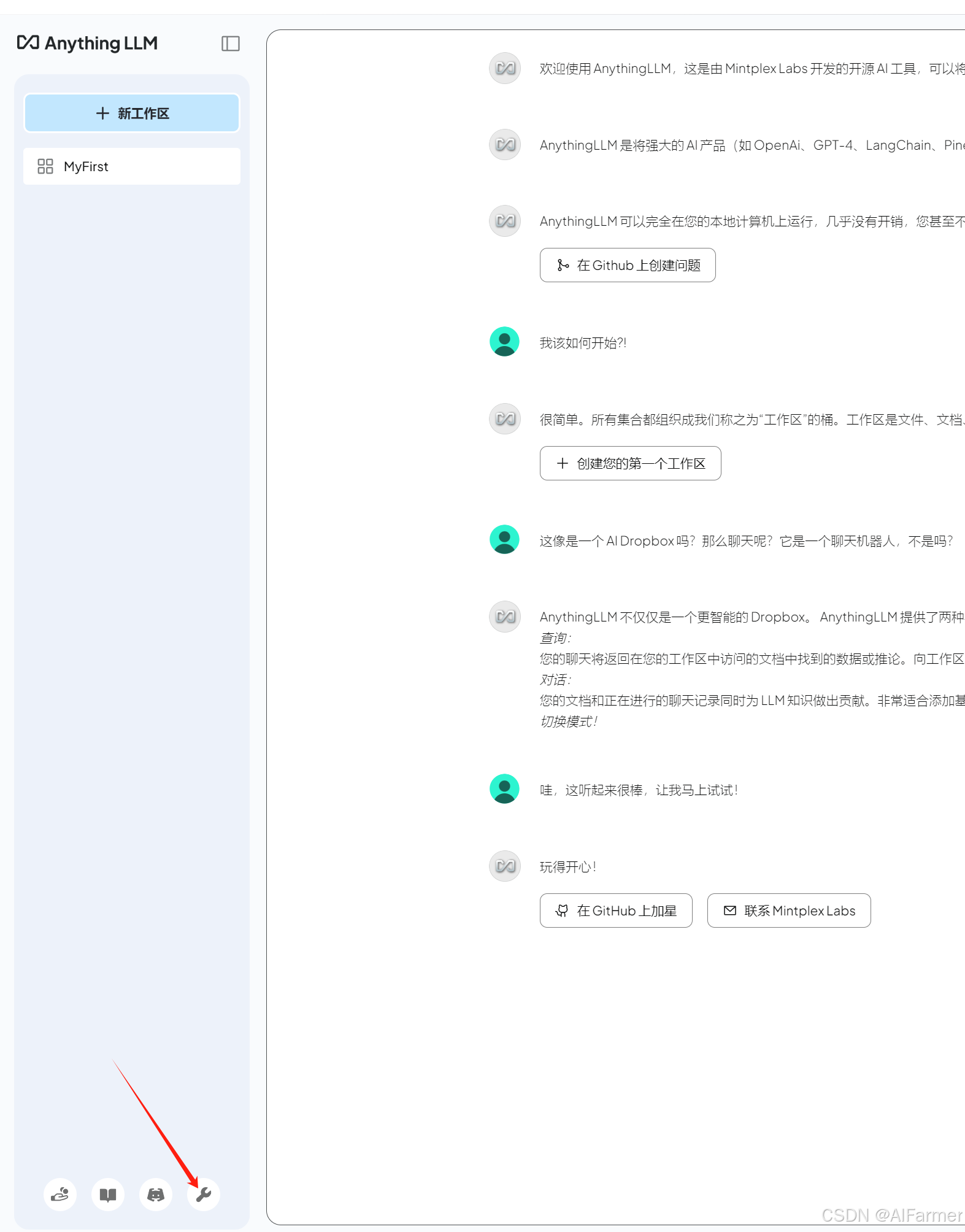Click the text starting 很简单。所有集合都组织成
This screenshot has width=965, height=1232.
pyautogui.click(x=752, y=420)
